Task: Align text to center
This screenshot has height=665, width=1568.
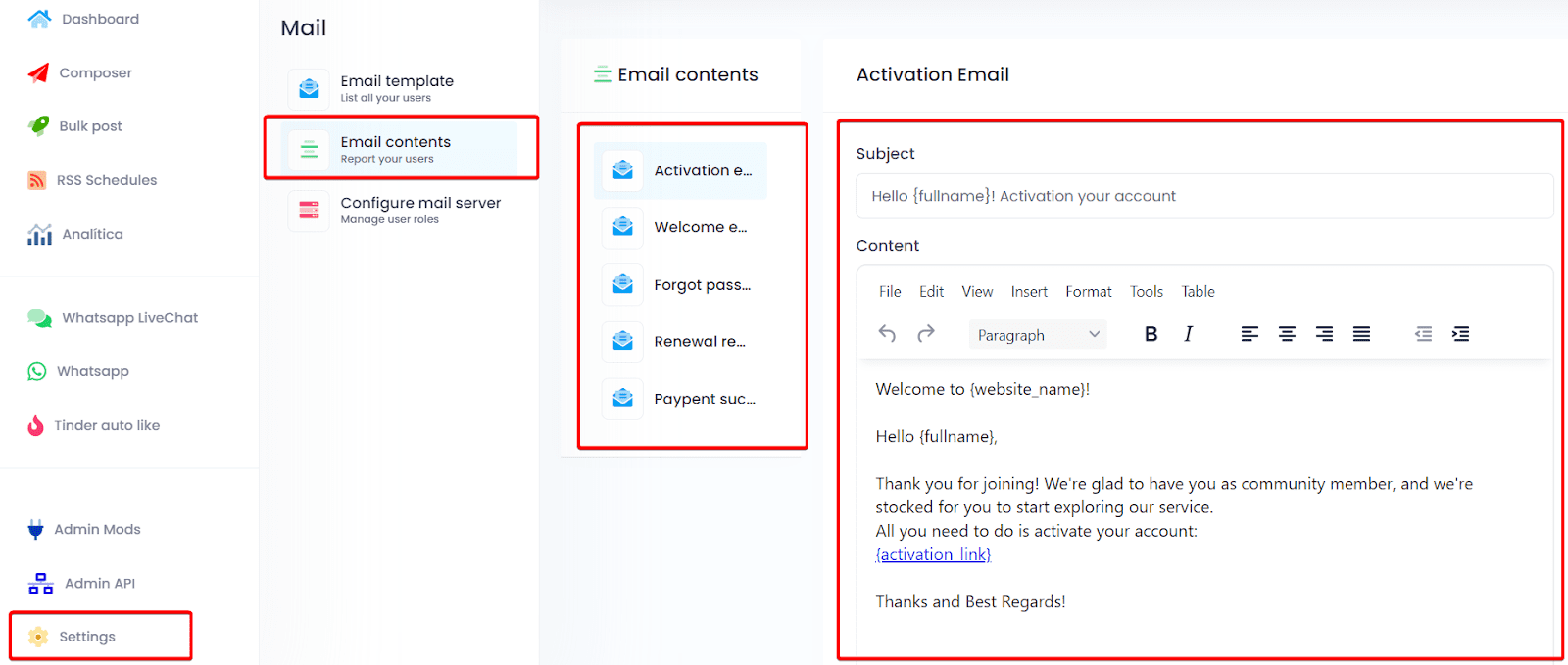Action: pyautogui.click(x=1287, y=334)
